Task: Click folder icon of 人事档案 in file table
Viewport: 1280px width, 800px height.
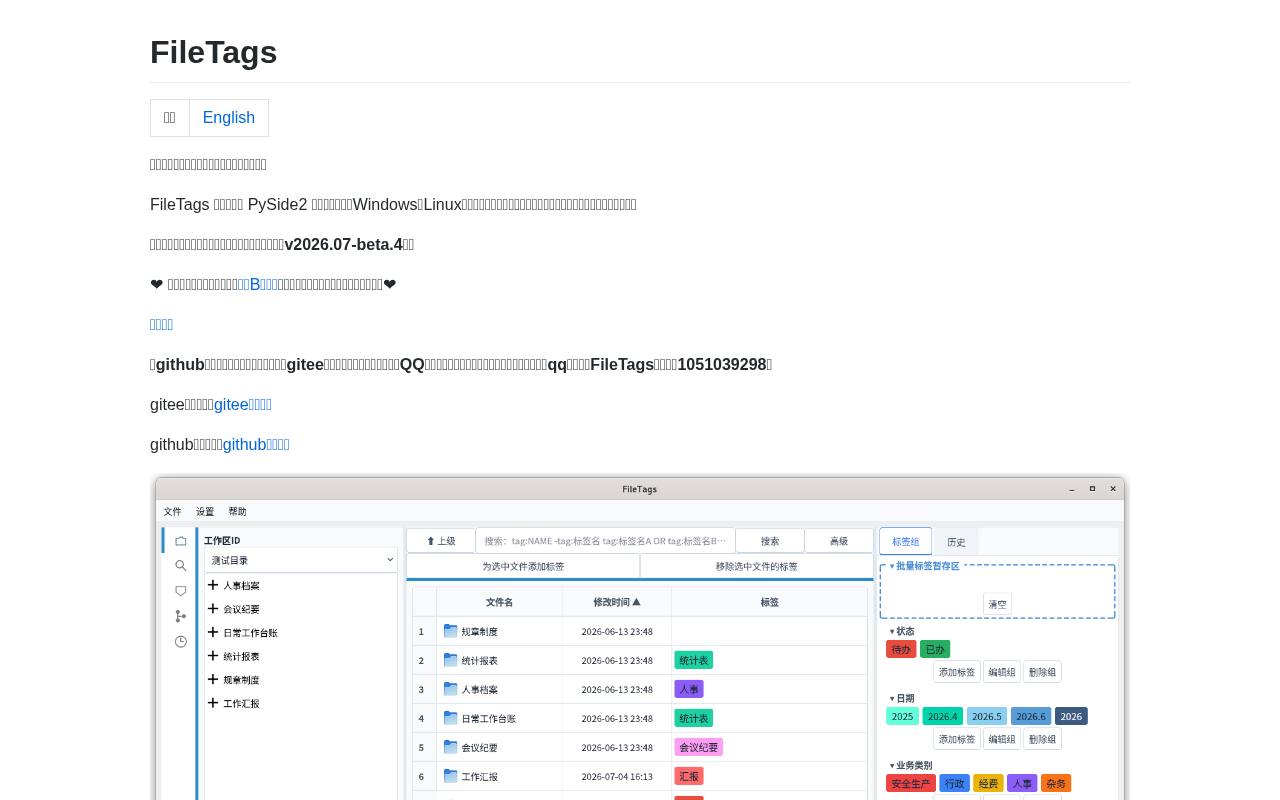Action: coord(450,689)
